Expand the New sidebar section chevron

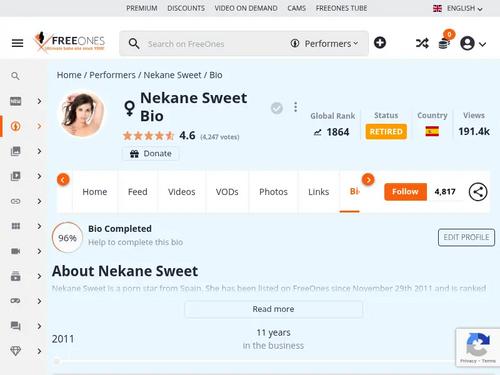[39, 101]
